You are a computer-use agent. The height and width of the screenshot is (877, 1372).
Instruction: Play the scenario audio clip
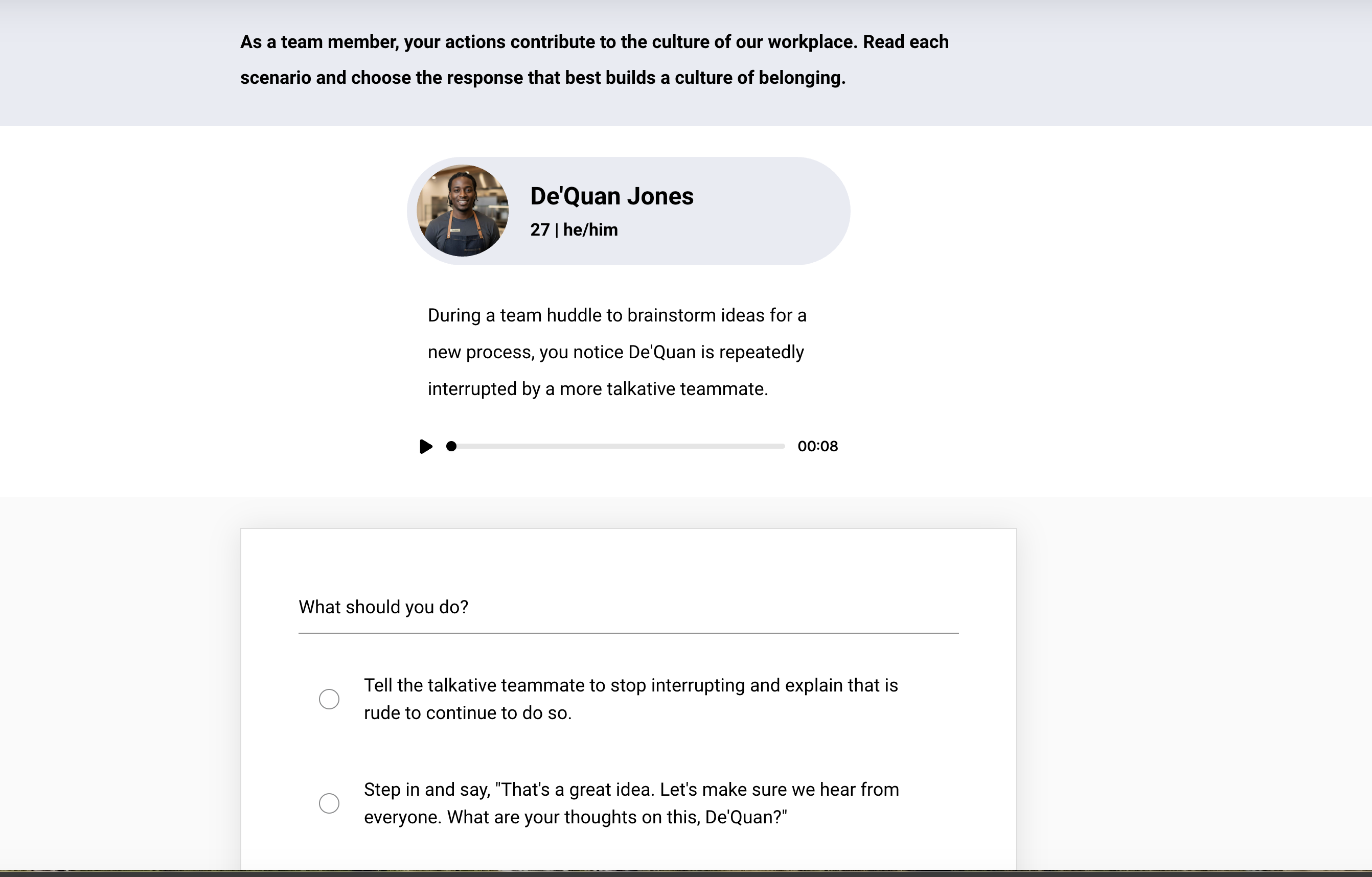[x=426, y=447]
